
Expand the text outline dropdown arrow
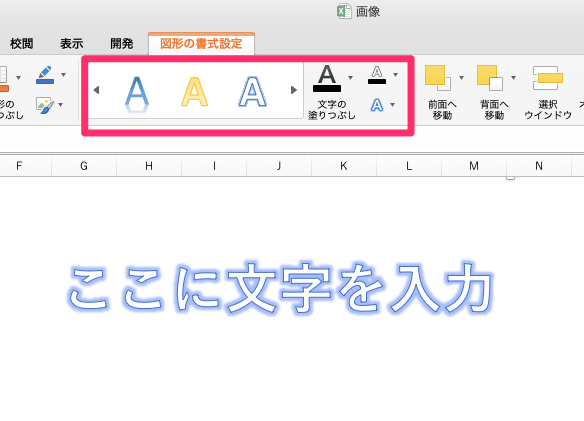396,75
